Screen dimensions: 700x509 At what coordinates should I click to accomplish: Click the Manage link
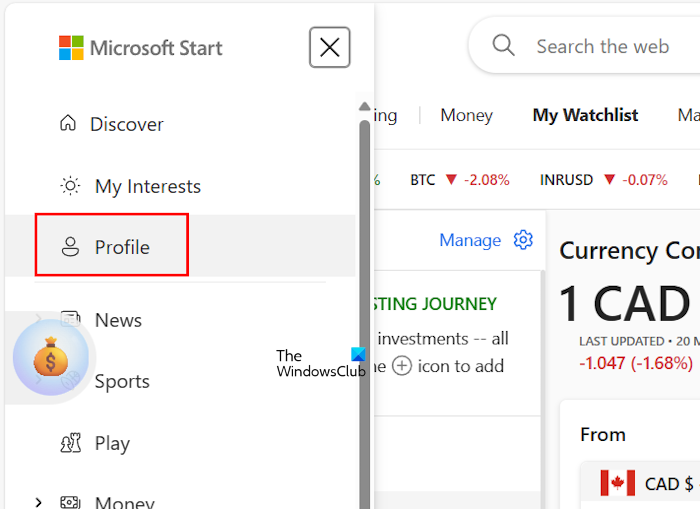point(470,240)
